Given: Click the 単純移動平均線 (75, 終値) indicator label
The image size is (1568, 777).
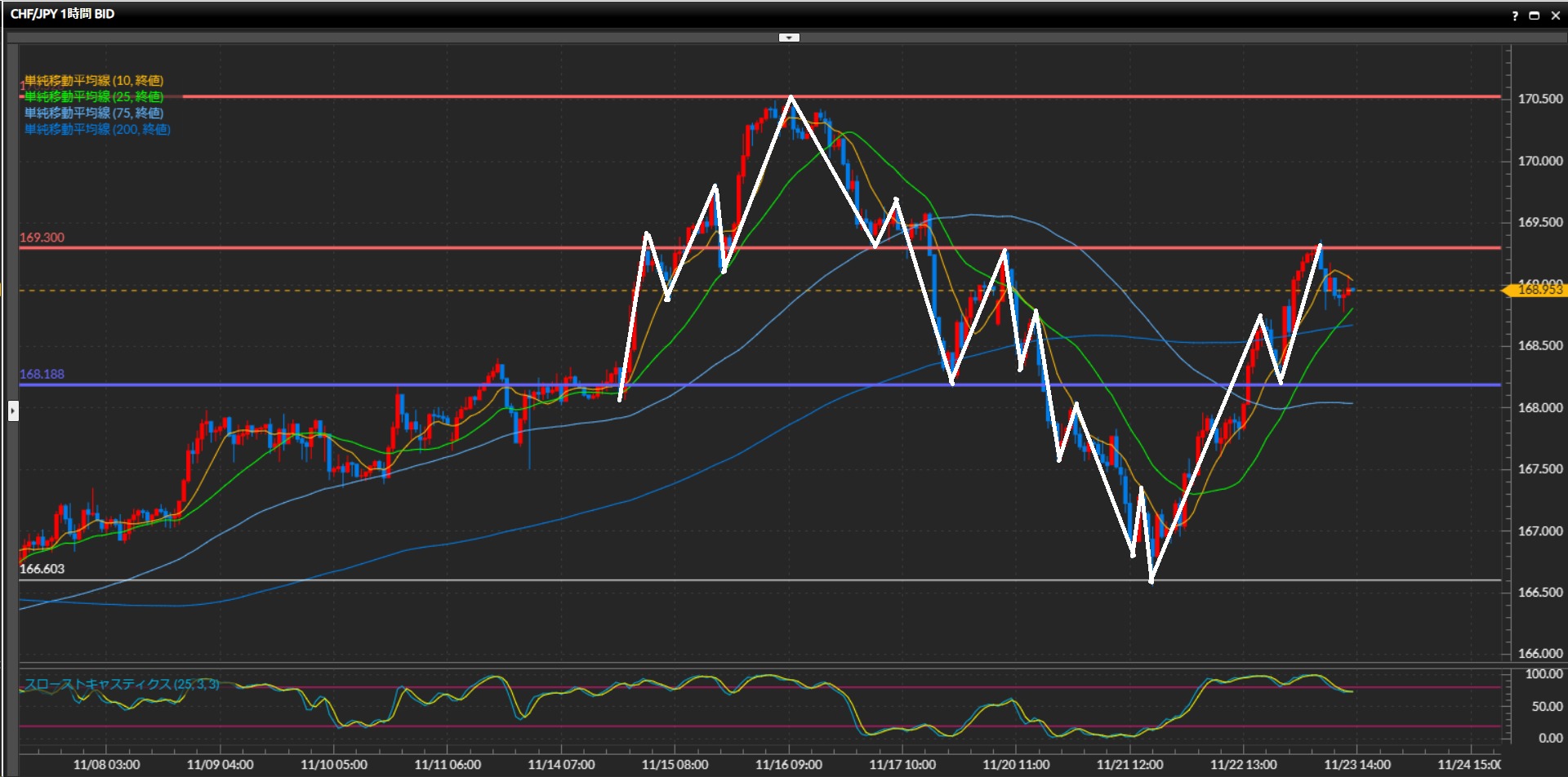Looking at the screenshot, I should point(94,113).
